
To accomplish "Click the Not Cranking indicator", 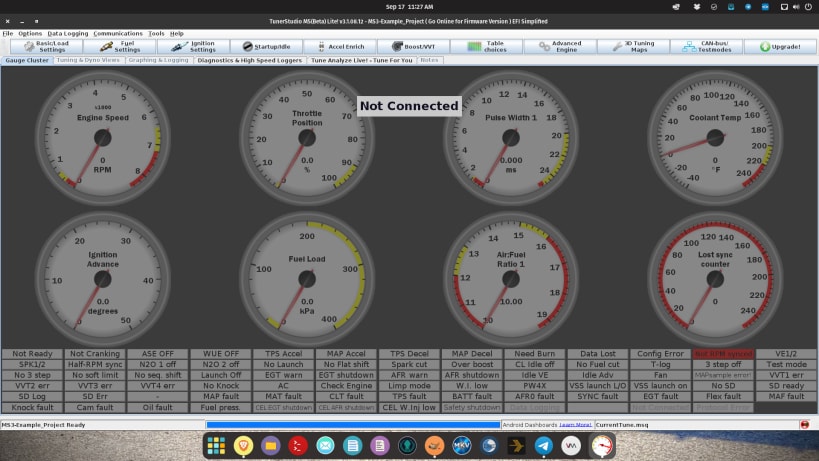I will click(95, 354).
